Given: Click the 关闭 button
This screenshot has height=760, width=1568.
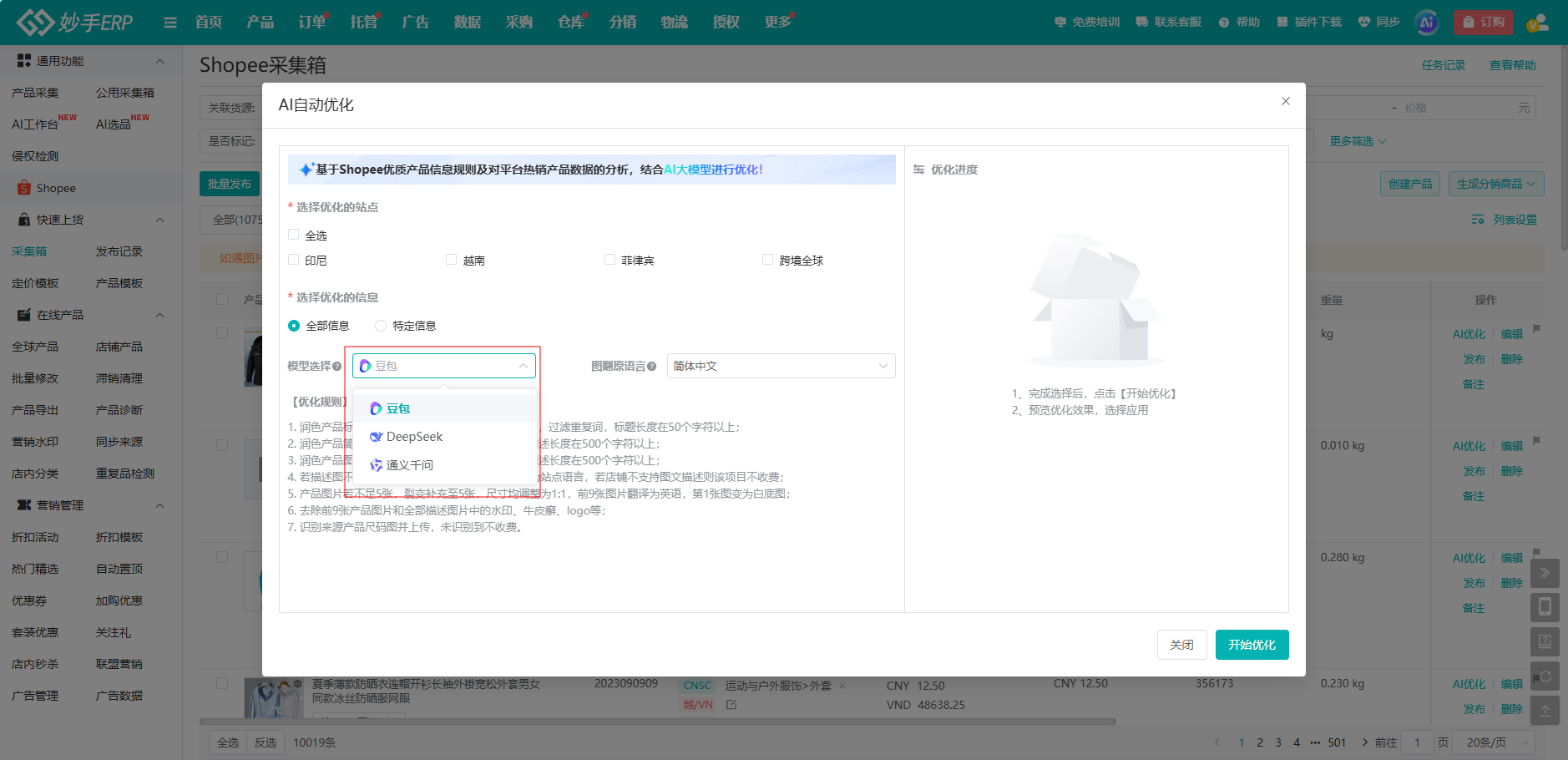Looking at the screenshot, I should [x=1181, y=645].
